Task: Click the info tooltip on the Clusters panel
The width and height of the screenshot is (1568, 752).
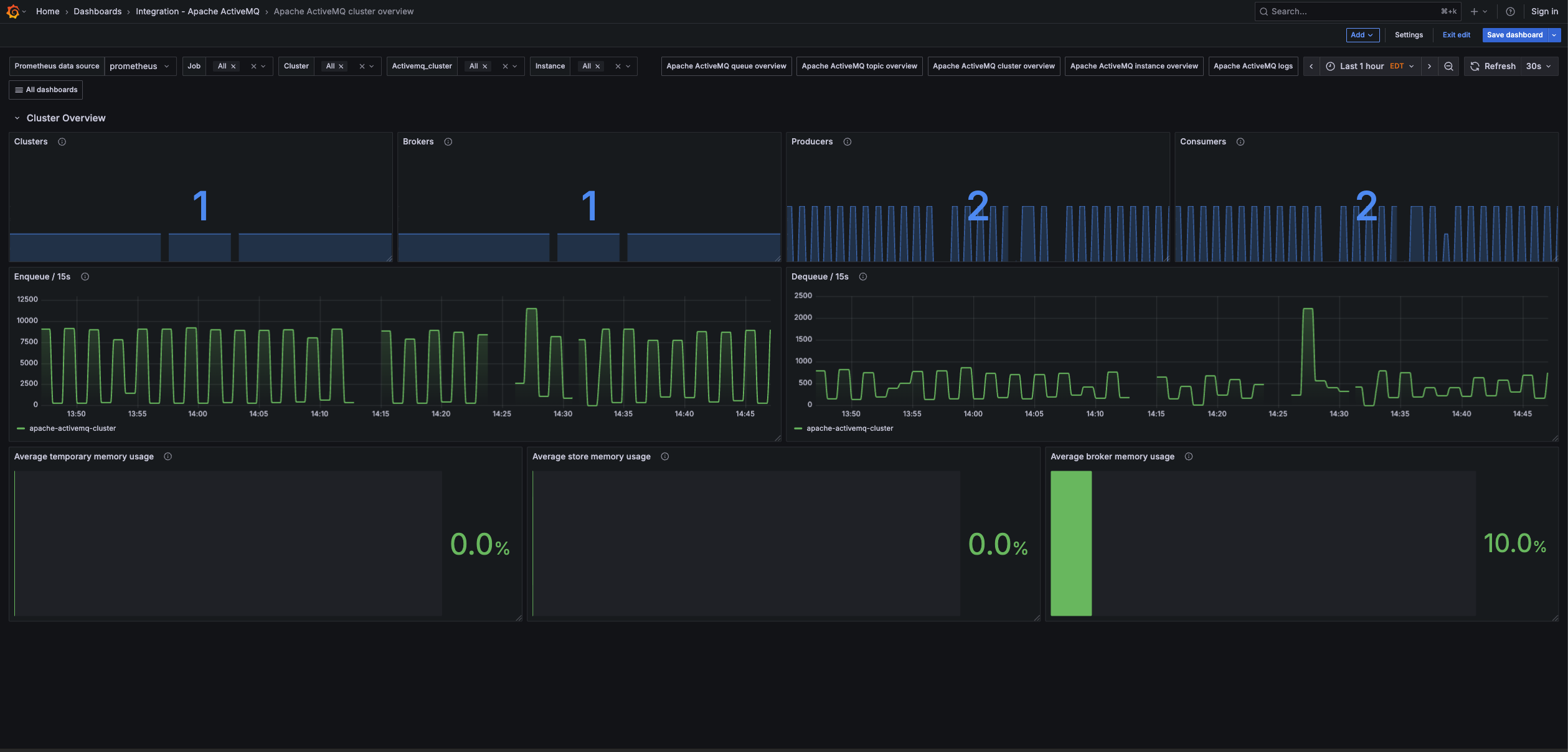Action: [62, 142]
